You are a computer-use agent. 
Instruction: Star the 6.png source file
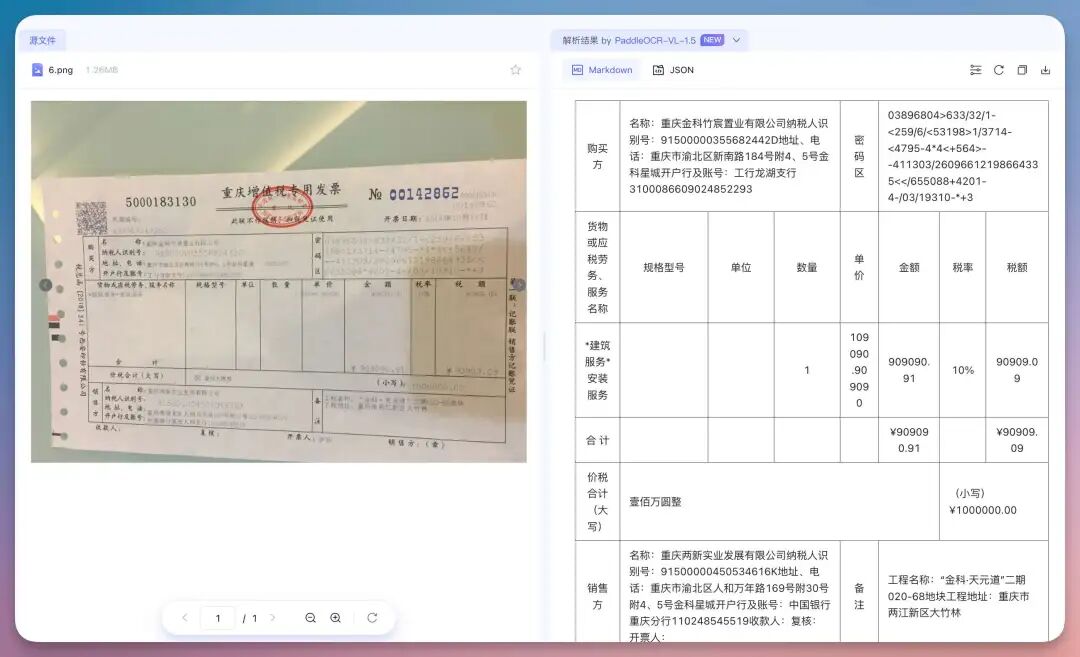click(x=515, y=69)
